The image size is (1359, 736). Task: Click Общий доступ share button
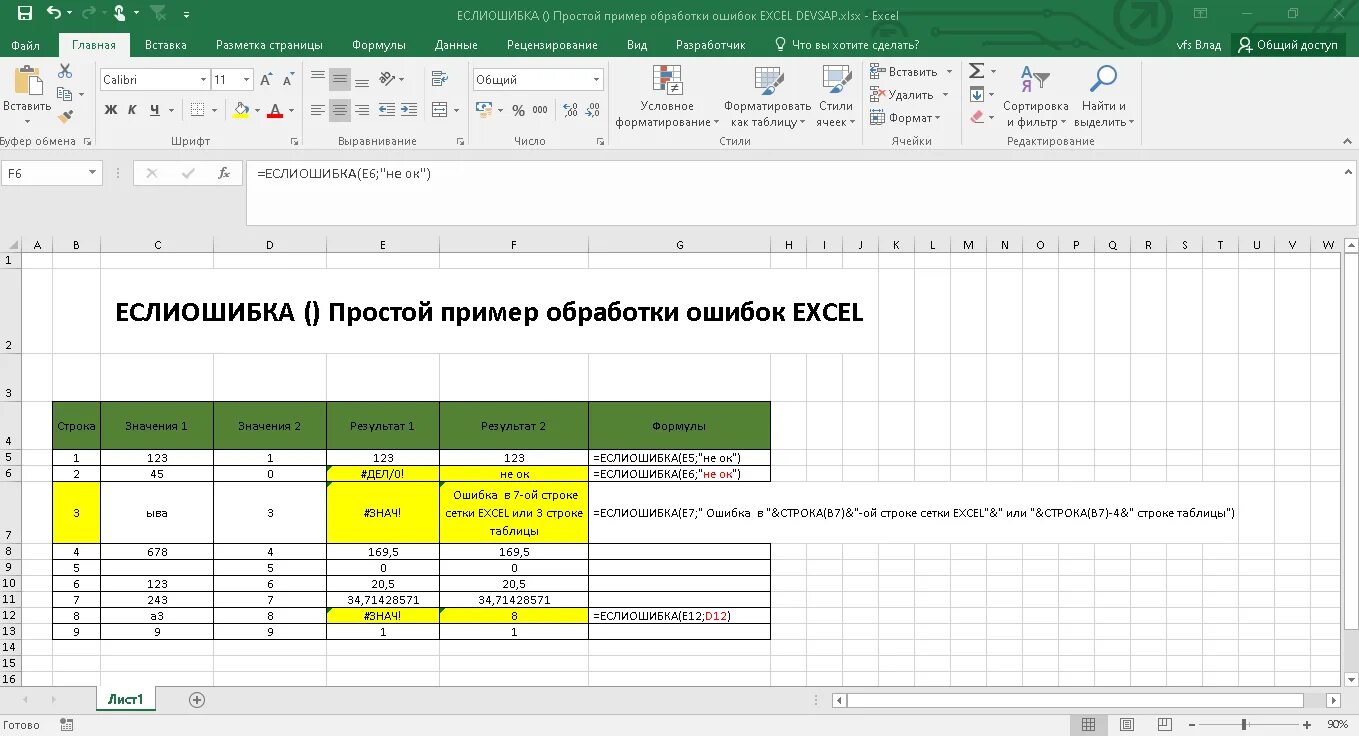point(1288,45)
